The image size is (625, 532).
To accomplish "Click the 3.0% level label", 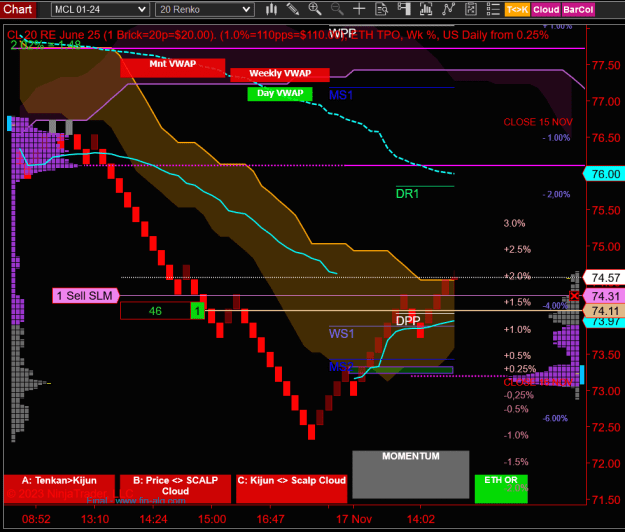I will pyautogui.click(x=514, y=224).
